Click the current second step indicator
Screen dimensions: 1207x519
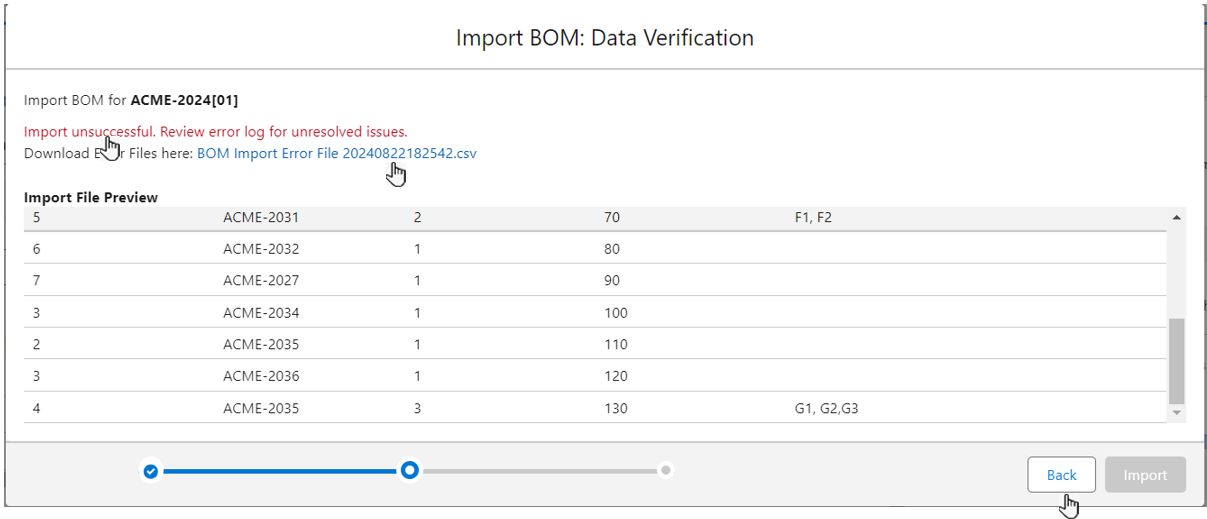coord(409,471)
